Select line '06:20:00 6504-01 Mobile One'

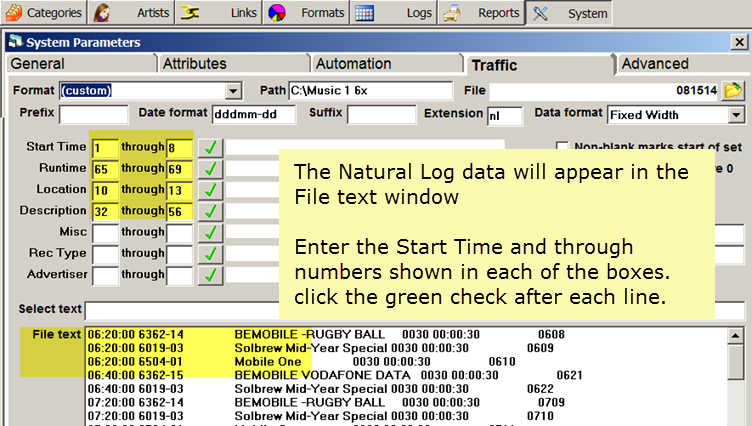tap(301, 361)
